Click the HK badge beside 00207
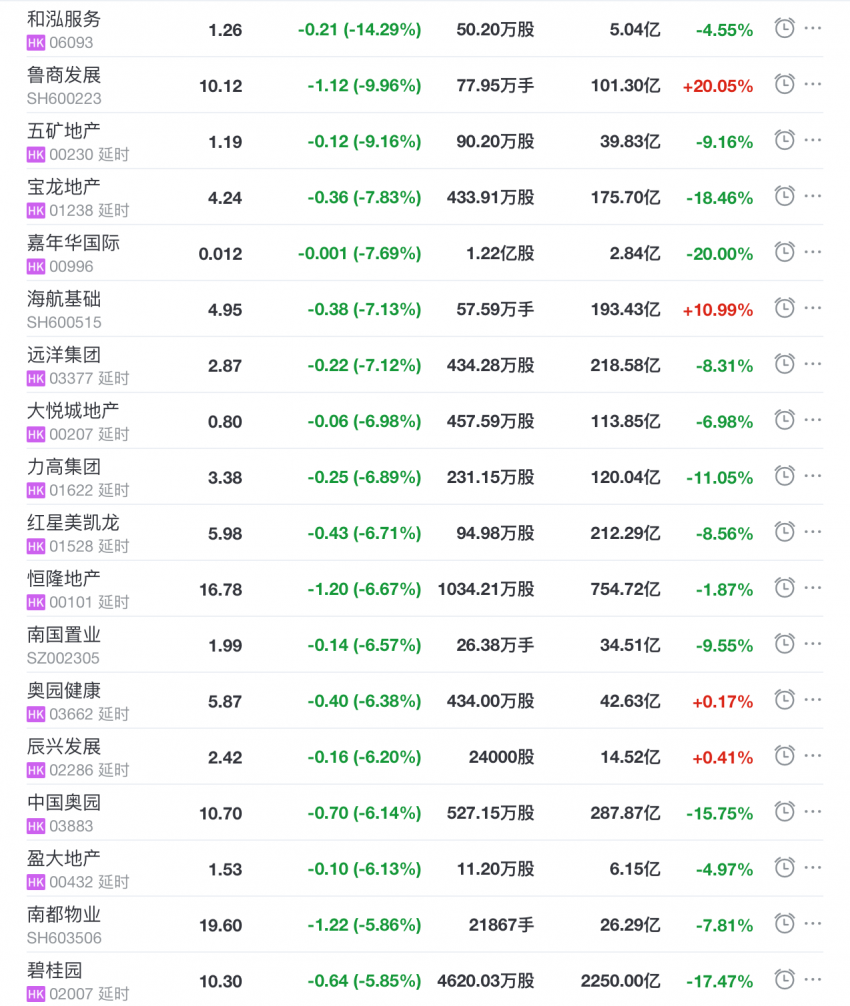The width and height of the screenshot is (850, 1006). [36, 434]
